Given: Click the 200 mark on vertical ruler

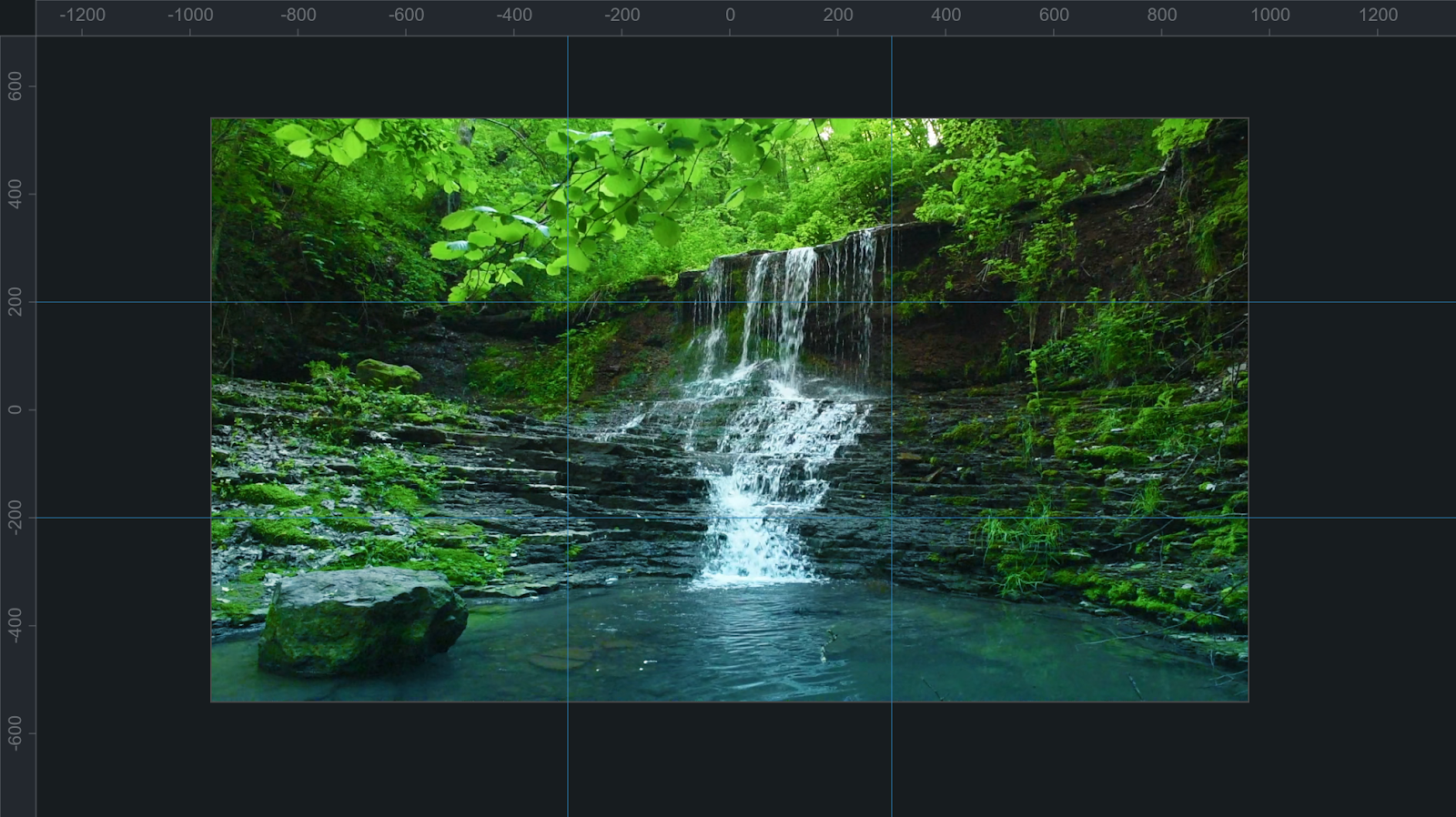Looking at the screenshot, I should click(15, 302).
